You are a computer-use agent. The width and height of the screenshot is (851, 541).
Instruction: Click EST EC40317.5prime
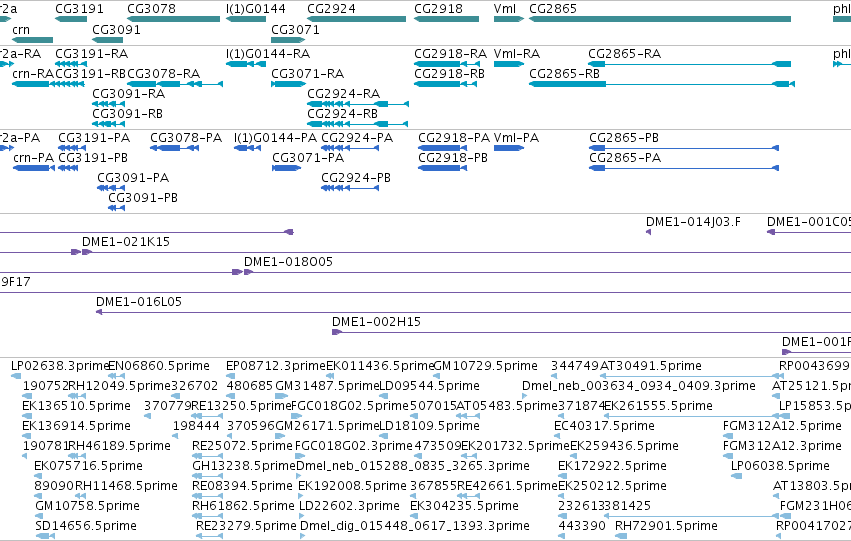pos(604,426)
